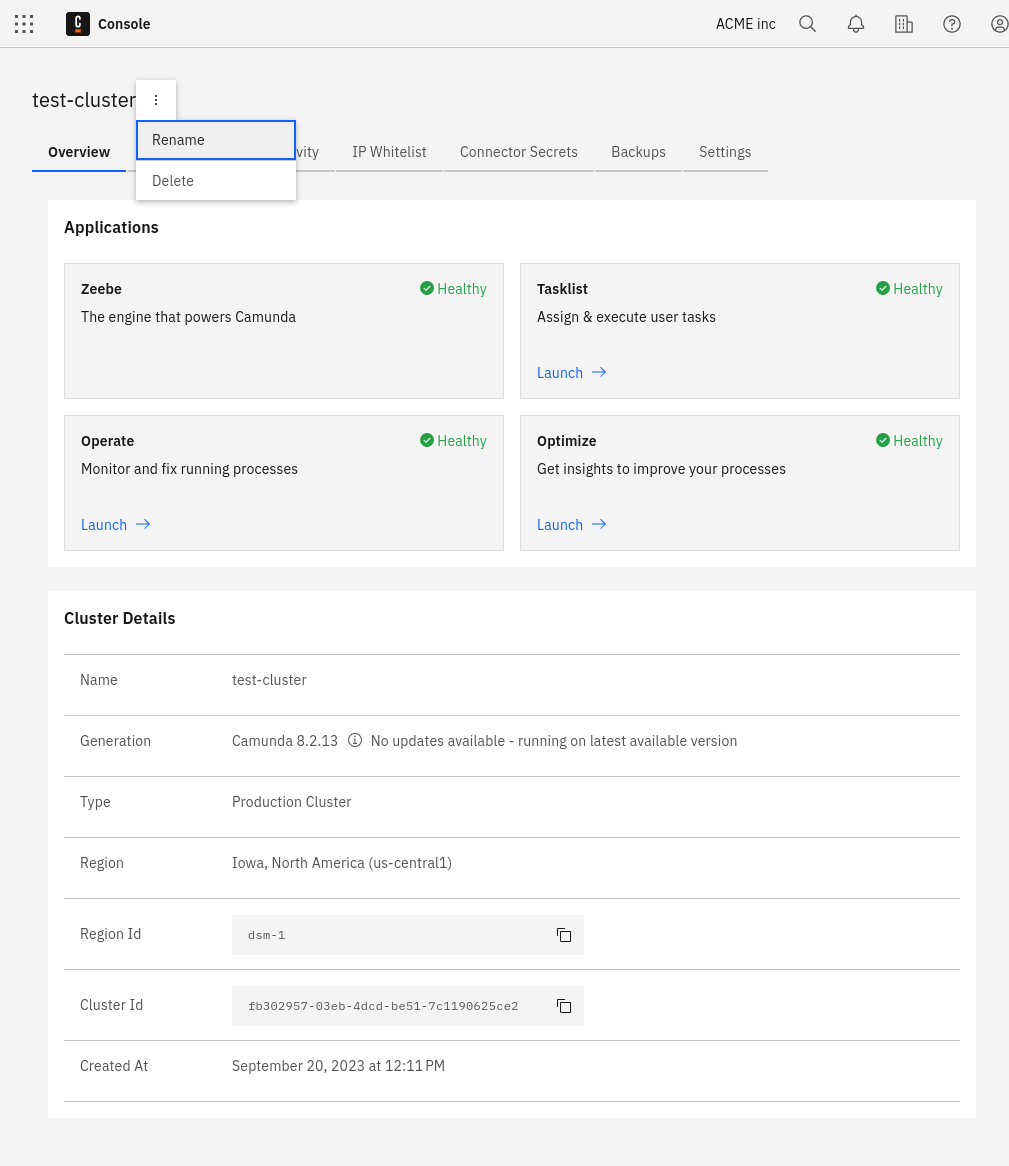The height and width of the screenshot is (1166, 1009).
Task: Click the Tasklist Healthy check icon
Action: tap(883, 288)
